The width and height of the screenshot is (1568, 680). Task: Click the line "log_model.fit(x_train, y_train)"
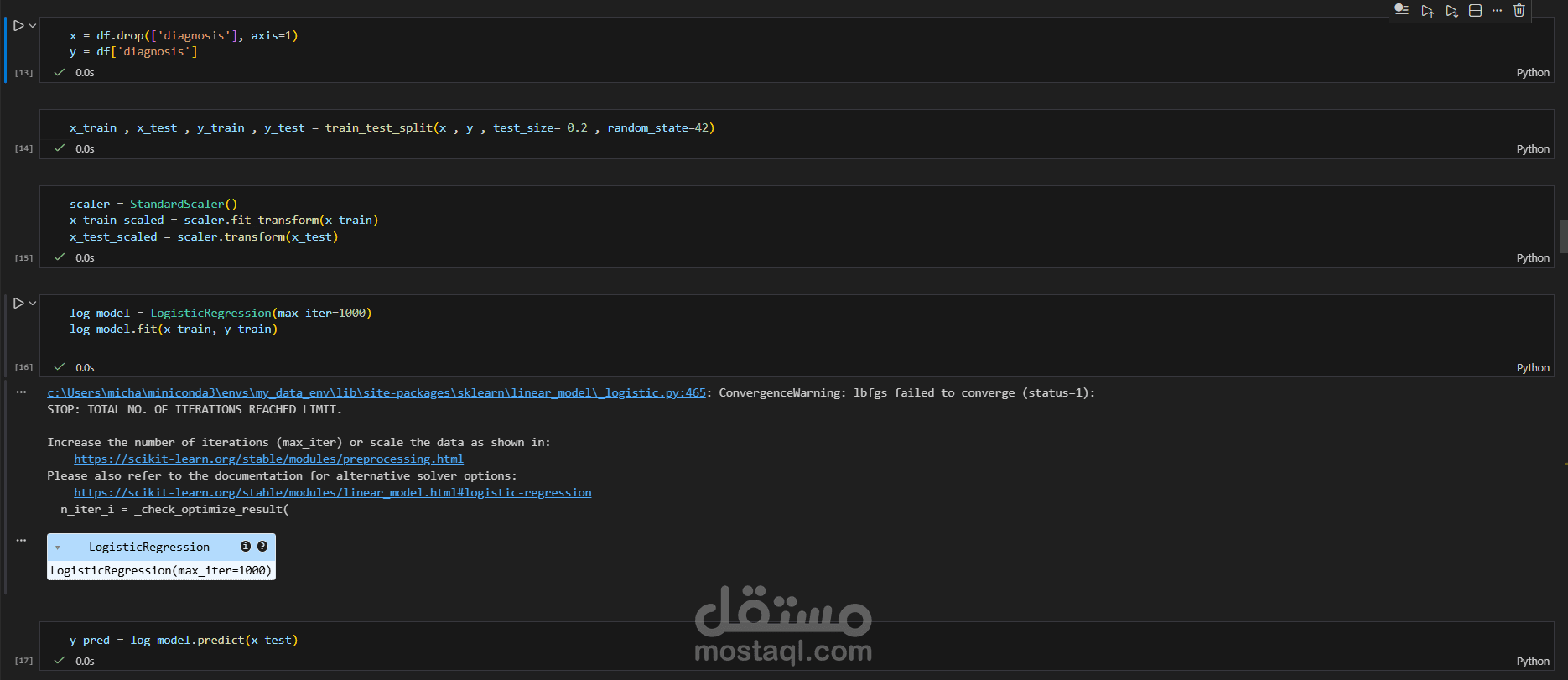click(174, 330)
